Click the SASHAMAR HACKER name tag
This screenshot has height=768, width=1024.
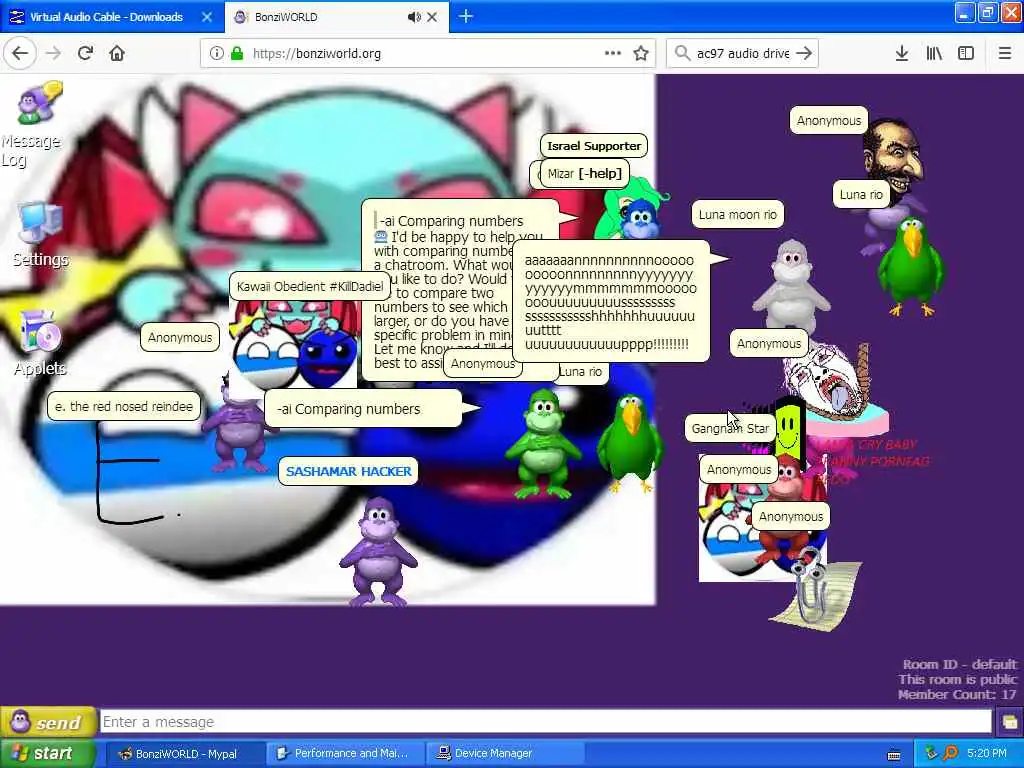coord(349,471)
